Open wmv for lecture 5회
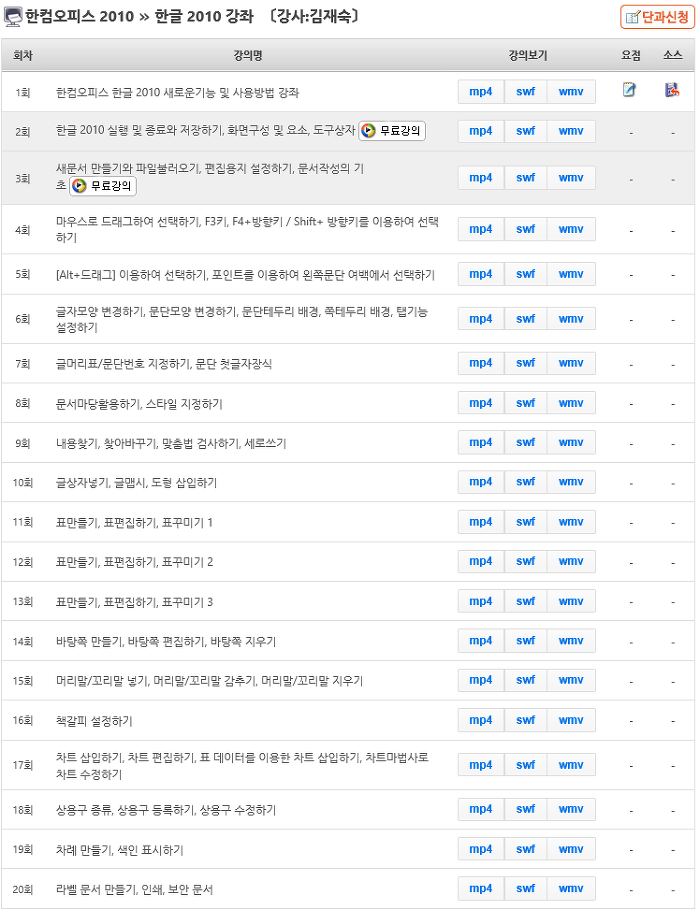This screenshot has width=700, height=910. [571, 274]
